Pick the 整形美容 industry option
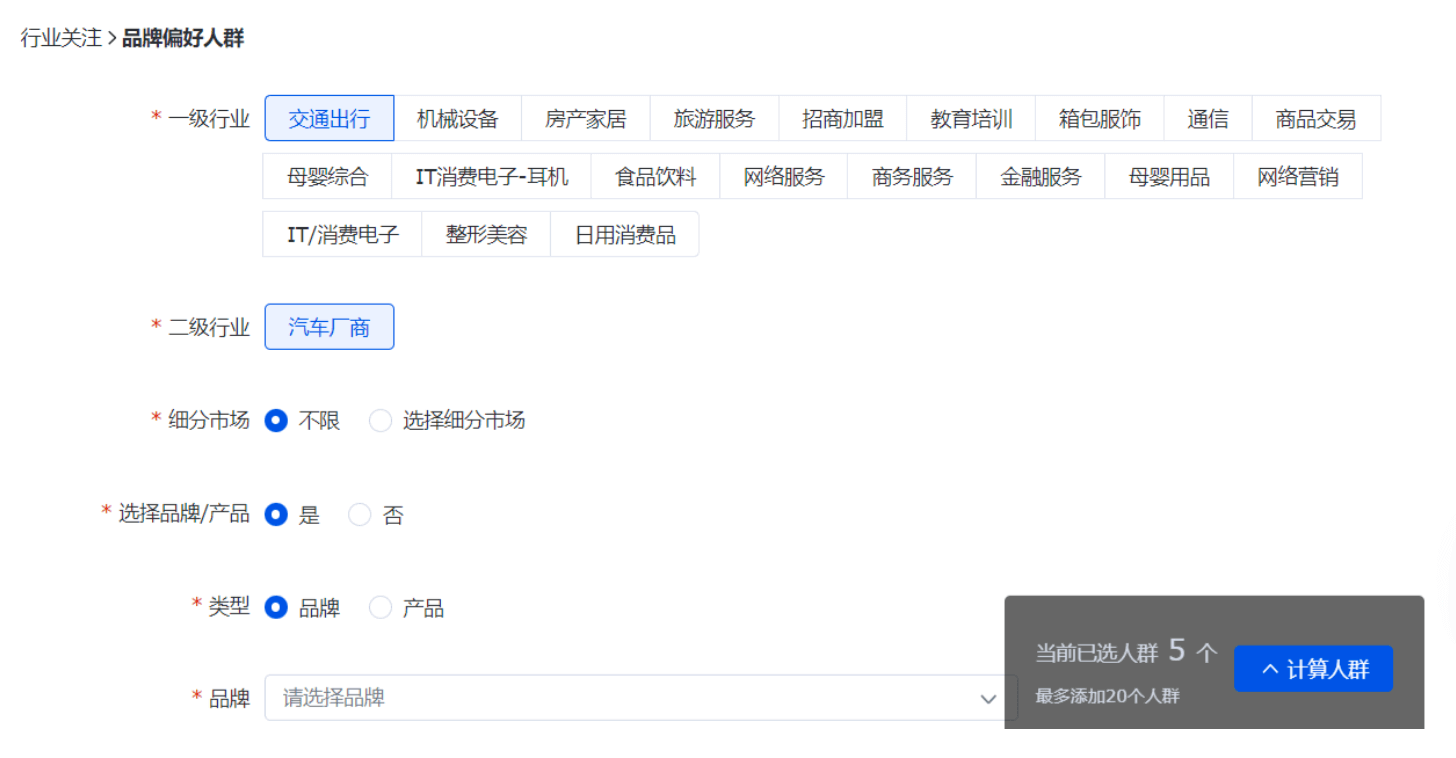1456x758 pixels. click(x=486, y=235)
